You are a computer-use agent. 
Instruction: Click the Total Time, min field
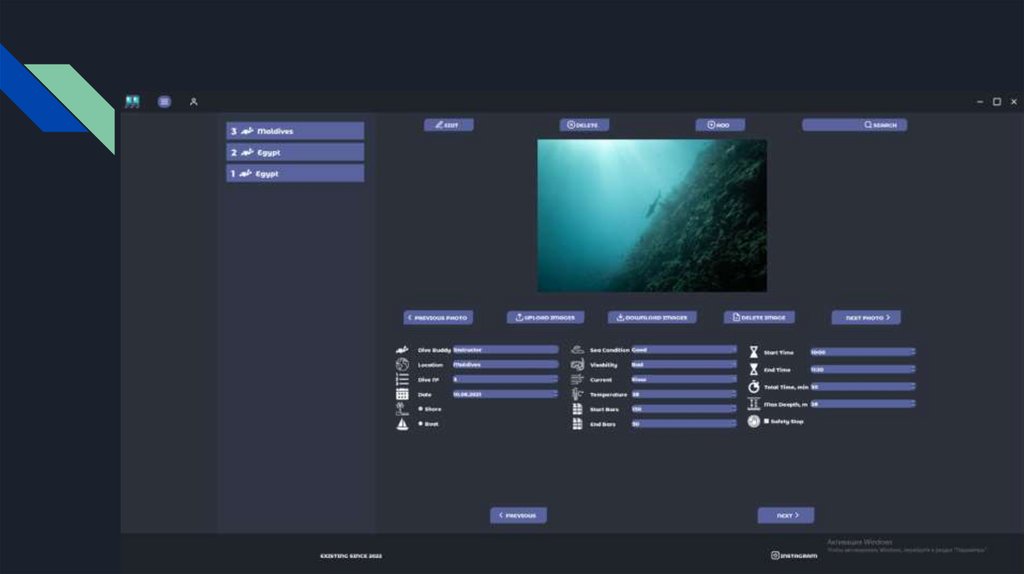[863, 387]
